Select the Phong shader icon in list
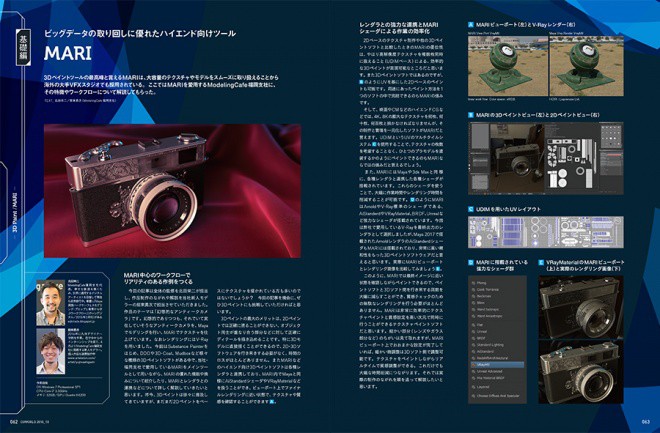 pyautogui.click(x=474, y=283)
